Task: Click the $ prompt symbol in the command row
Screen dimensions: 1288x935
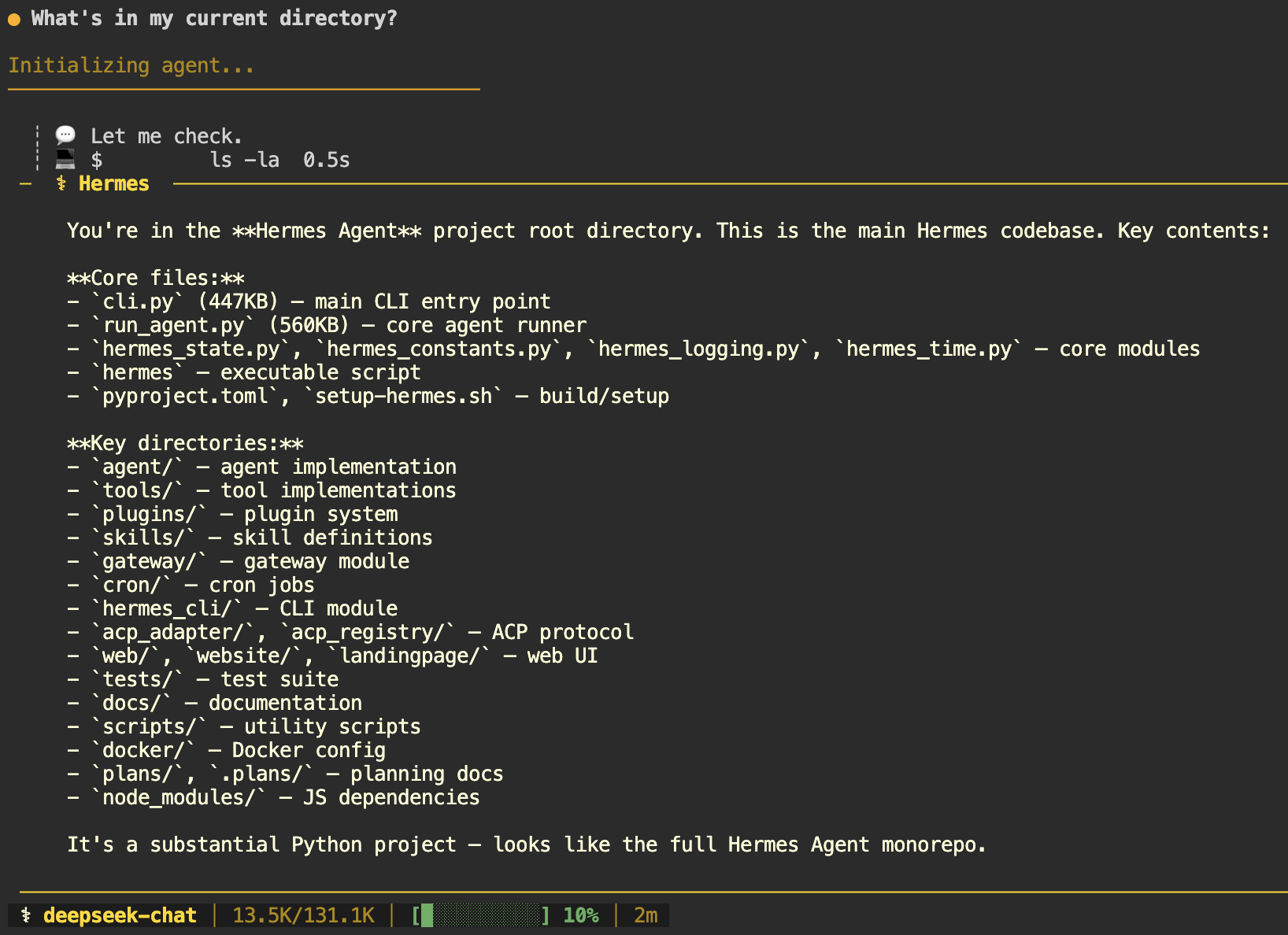Action: (x=98, y=160)
